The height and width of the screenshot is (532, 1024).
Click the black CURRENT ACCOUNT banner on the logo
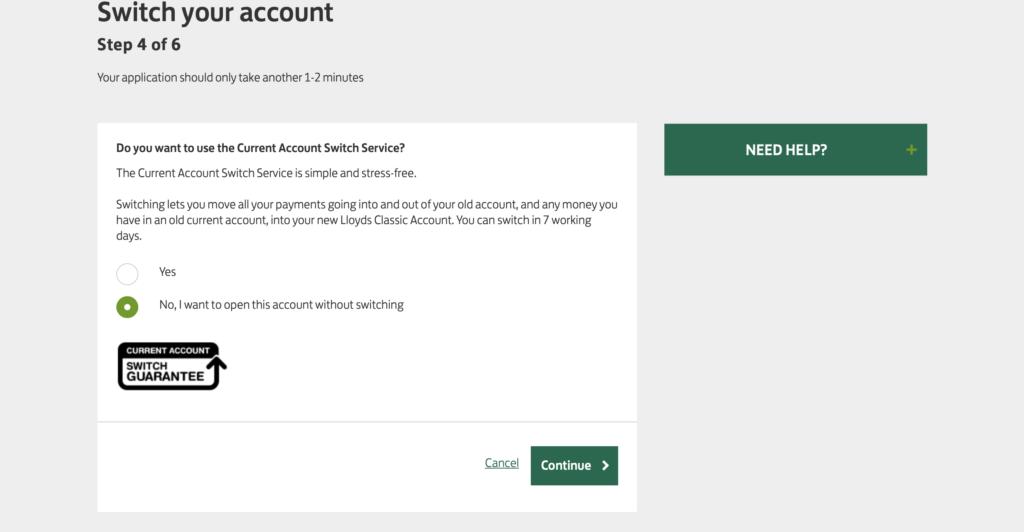click(168, 351)
